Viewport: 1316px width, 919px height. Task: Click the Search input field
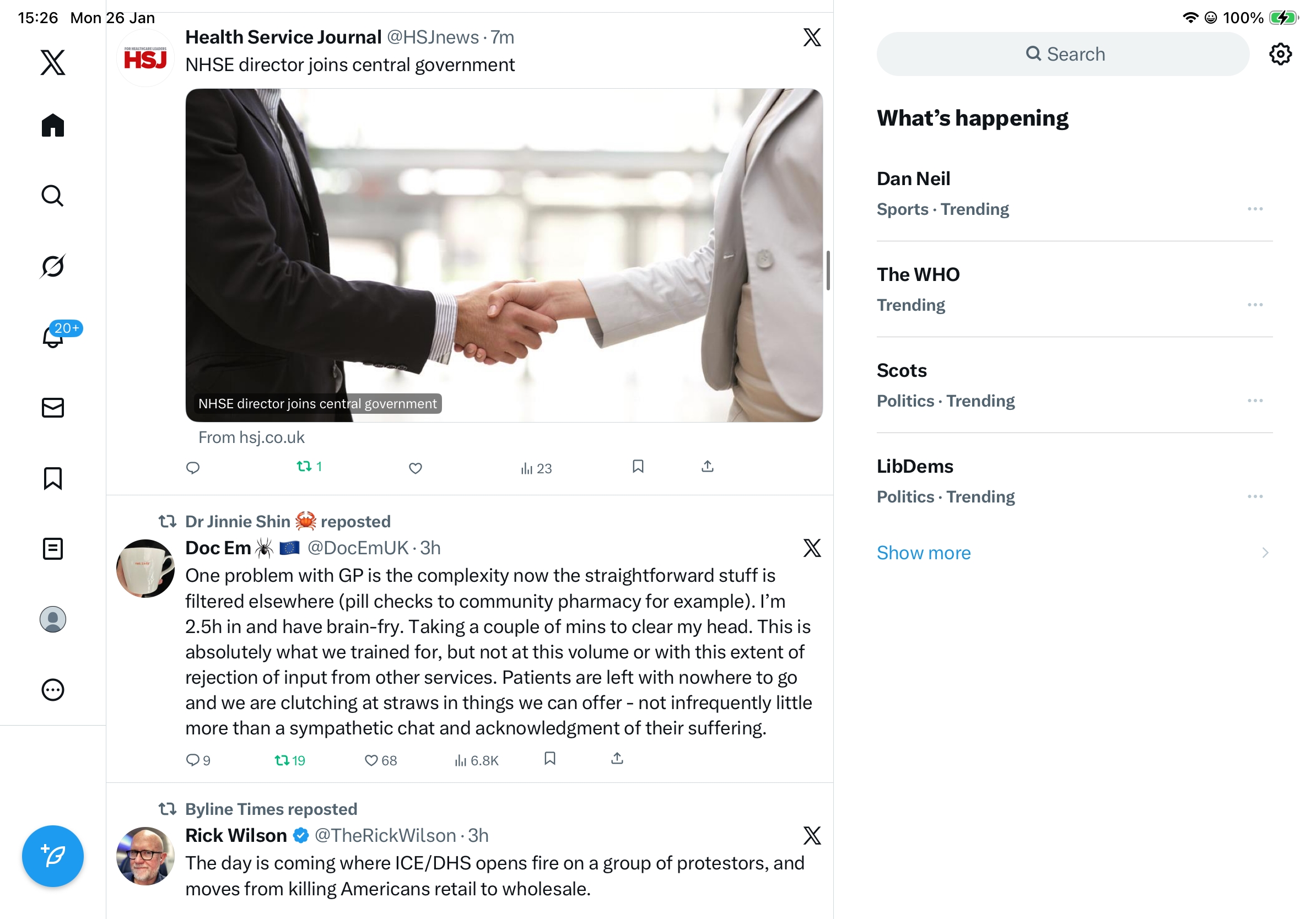click(x=1063, y=55)
